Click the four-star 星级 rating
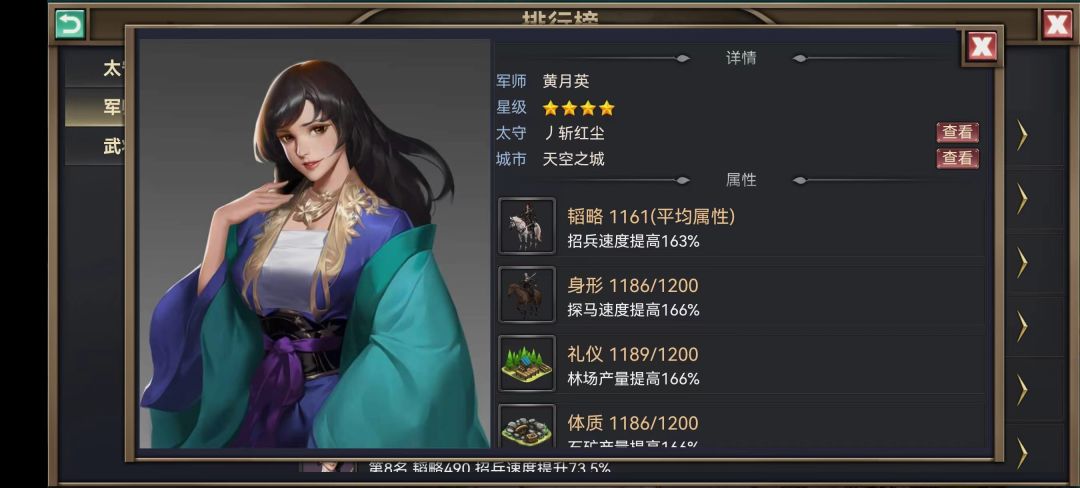 point(578,108)
